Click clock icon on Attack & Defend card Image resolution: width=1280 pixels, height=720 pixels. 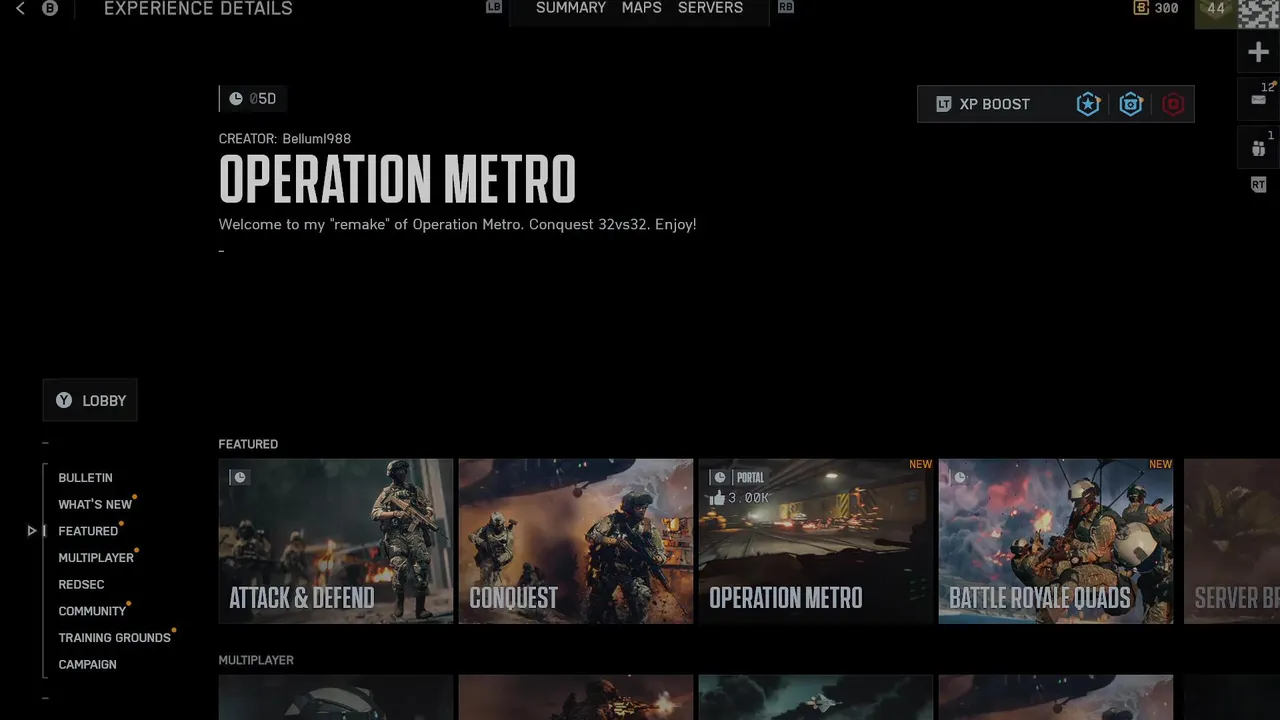coord(239,477)
